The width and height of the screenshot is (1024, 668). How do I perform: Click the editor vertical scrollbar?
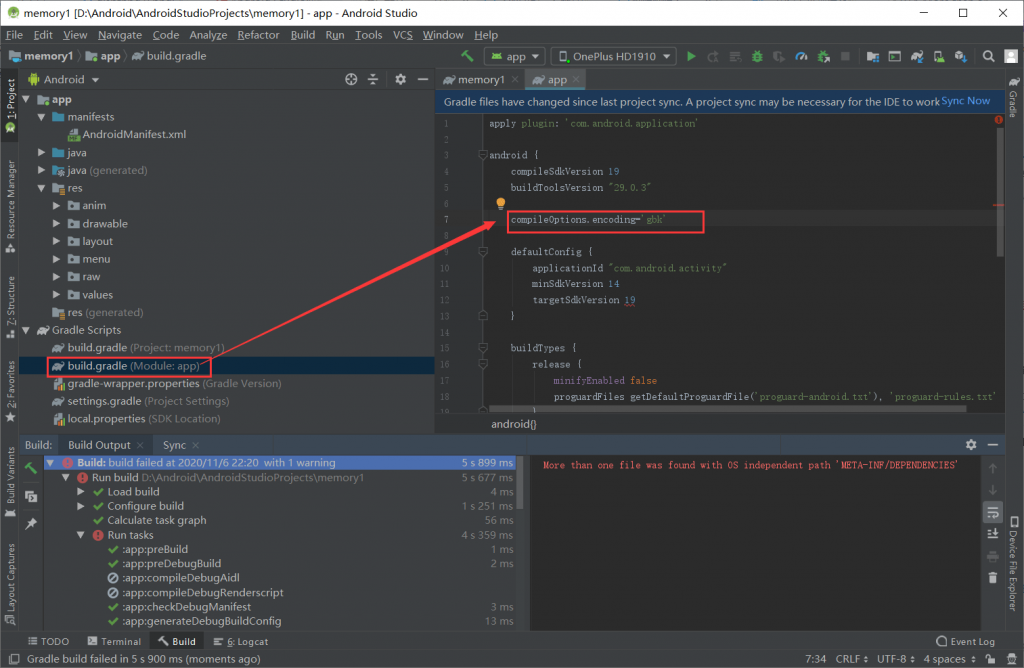(x=1000, y=192)
